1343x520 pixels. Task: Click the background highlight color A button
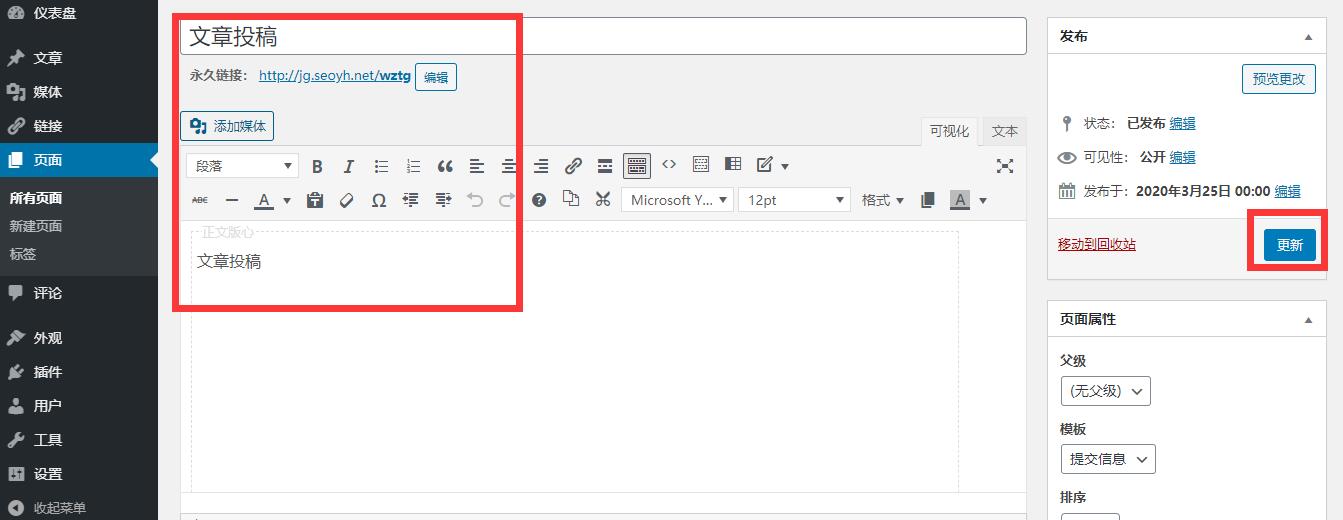[x=959, y=200]
